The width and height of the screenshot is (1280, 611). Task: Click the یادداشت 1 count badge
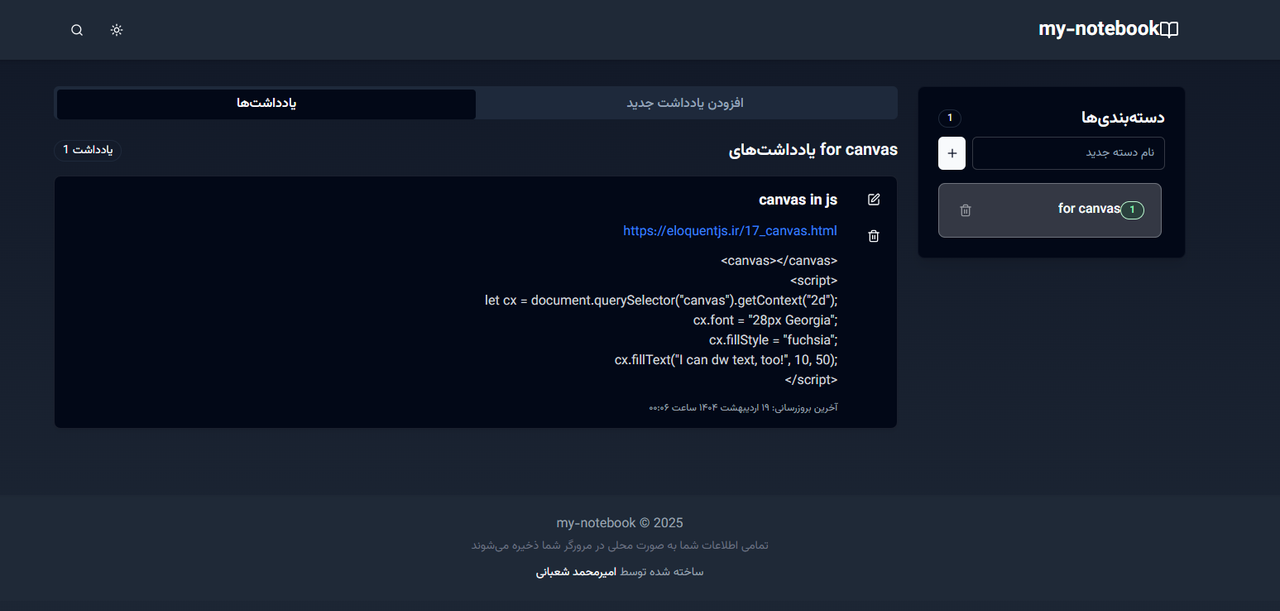88,150
